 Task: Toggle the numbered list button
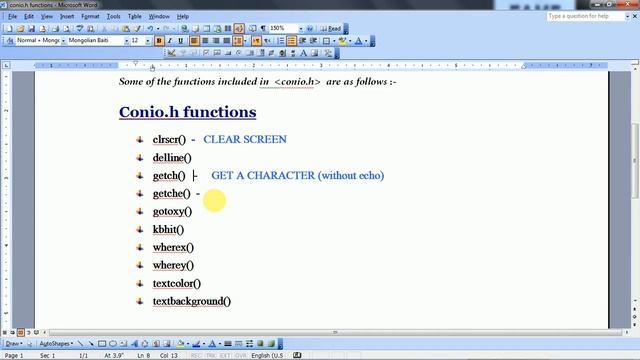281,41
